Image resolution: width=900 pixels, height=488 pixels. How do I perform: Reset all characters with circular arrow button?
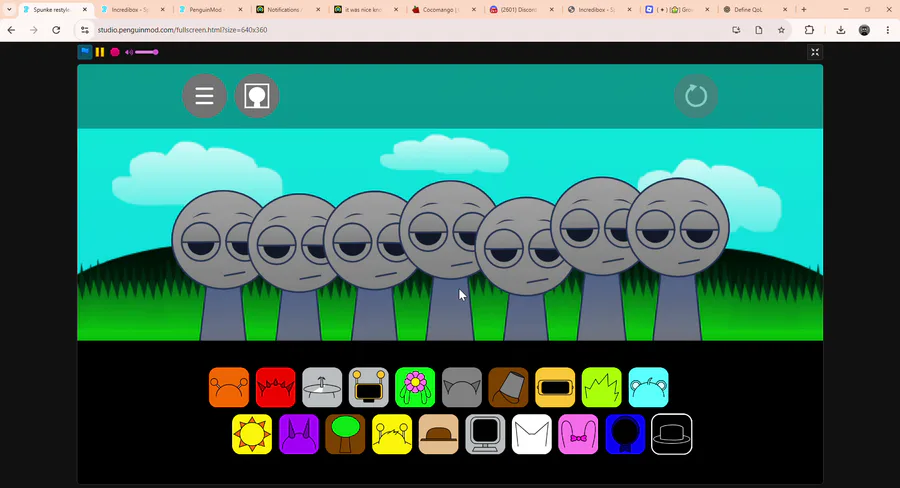pyautogui.click(x=696, y=96)
